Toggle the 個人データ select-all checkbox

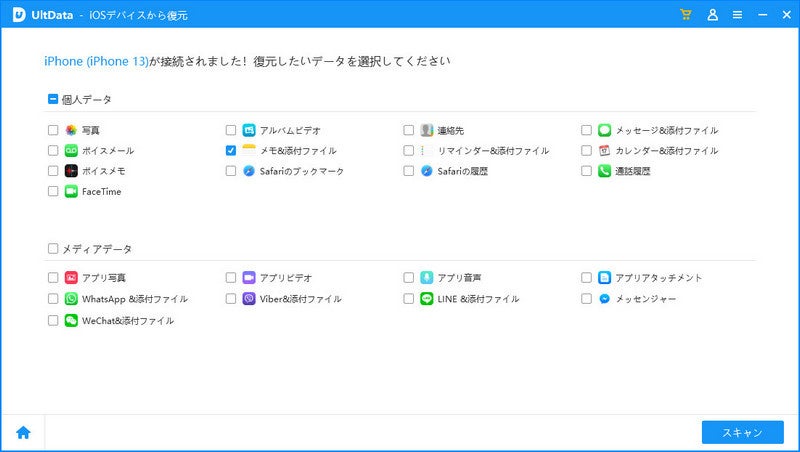53,99
